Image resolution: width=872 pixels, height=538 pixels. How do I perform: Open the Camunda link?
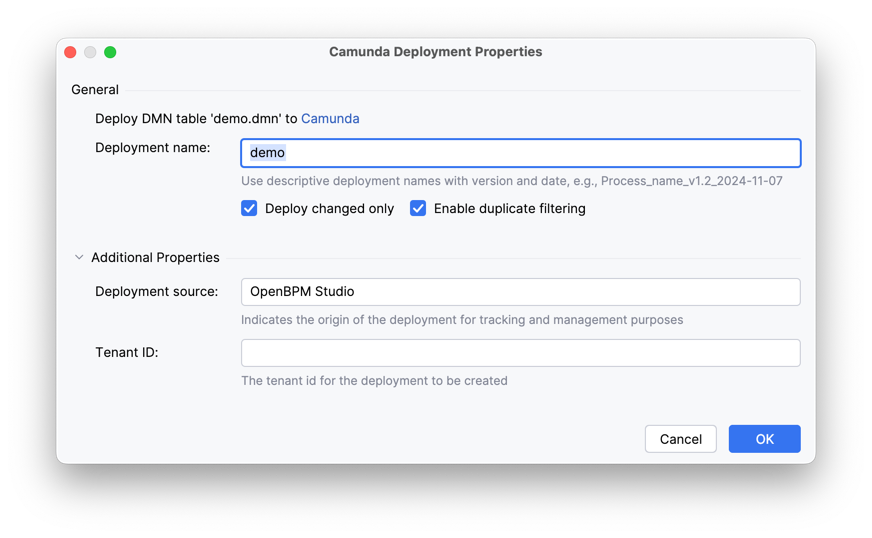[x=330, y=119]
